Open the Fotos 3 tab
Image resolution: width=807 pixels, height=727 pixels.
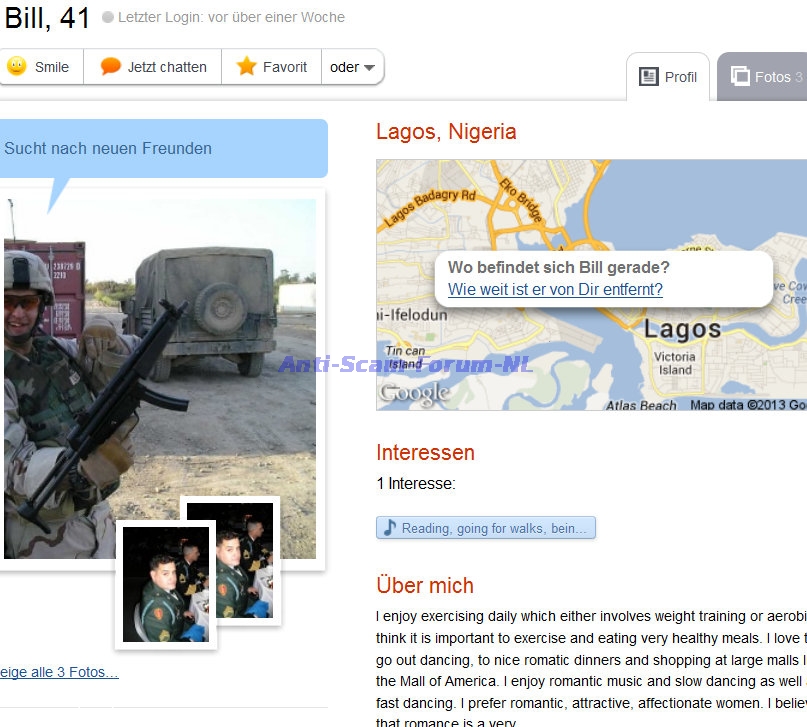point(762,77)
